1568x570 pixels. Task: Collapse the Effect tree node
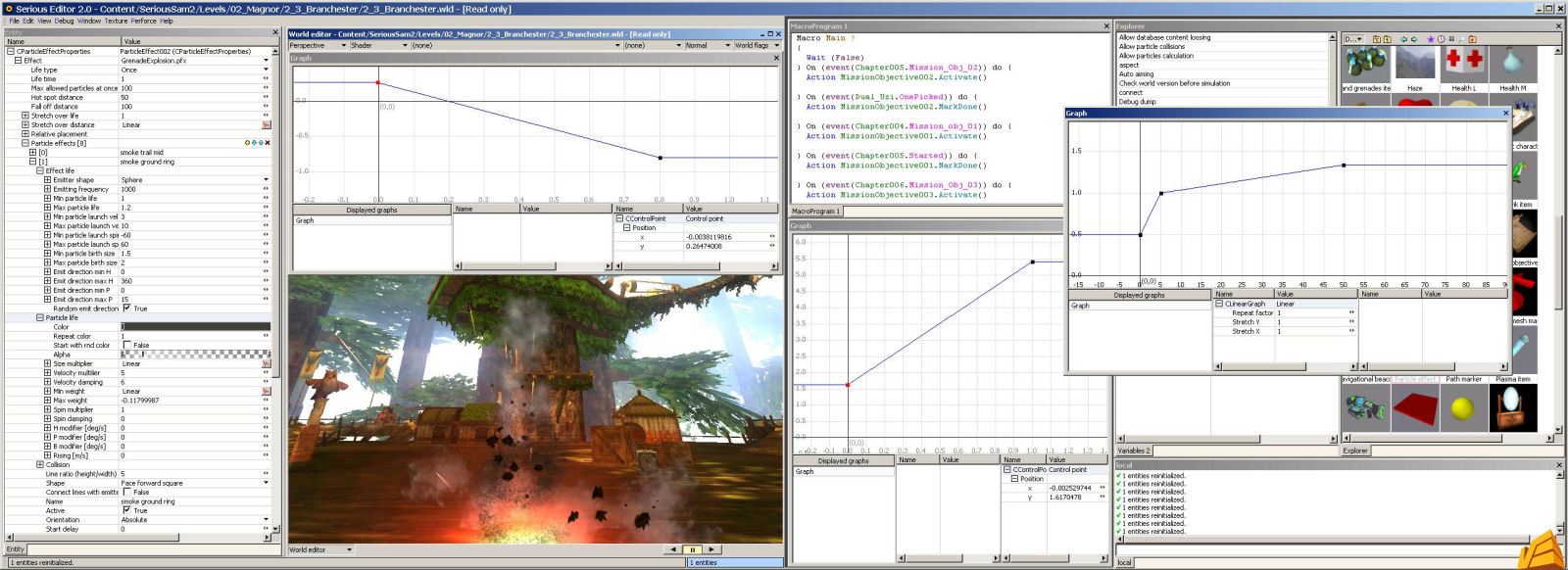click(19, 61)
